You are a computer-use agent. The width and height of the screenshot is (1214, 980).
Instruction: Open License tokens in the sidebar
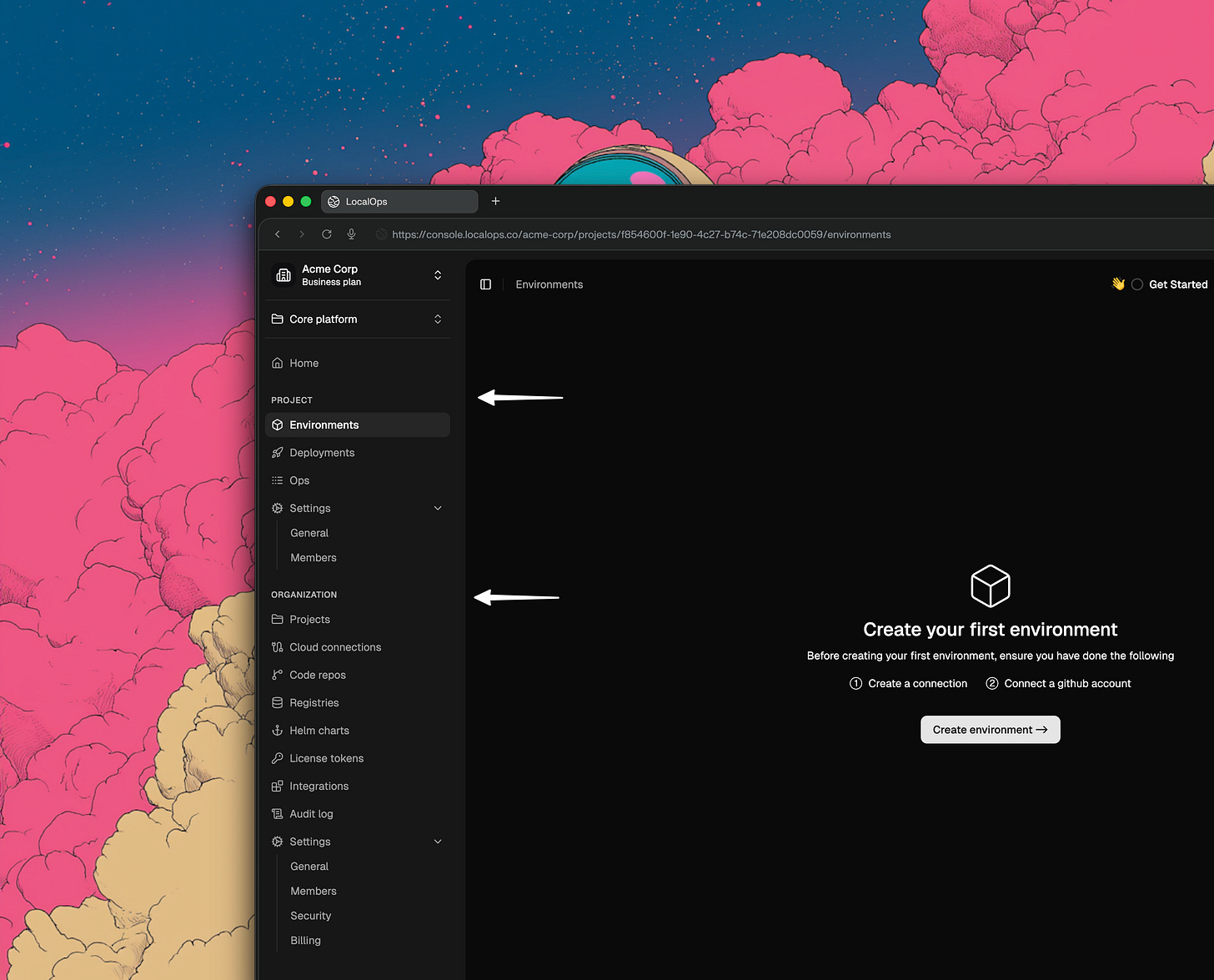click(358, 759)
